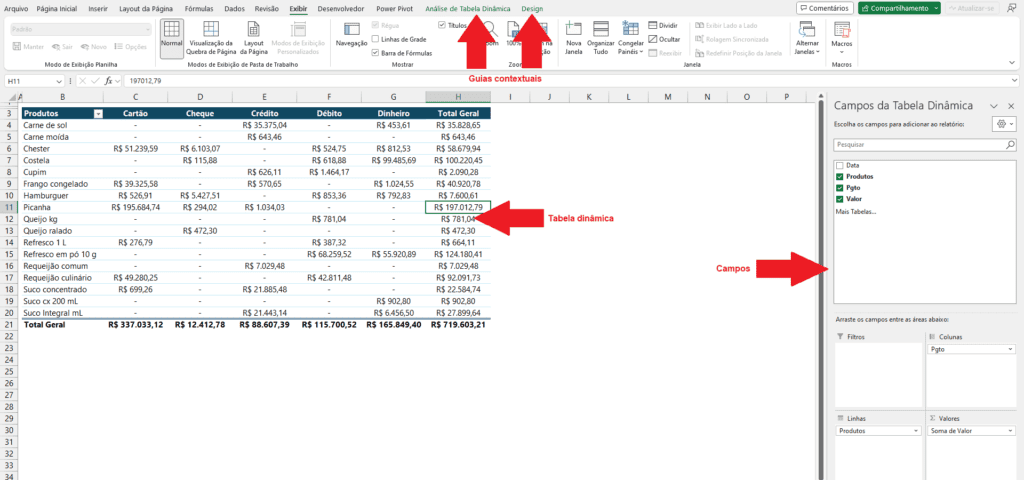Click Exibir Lado a Lado button

pyautogui.click(x=726, y=25)
